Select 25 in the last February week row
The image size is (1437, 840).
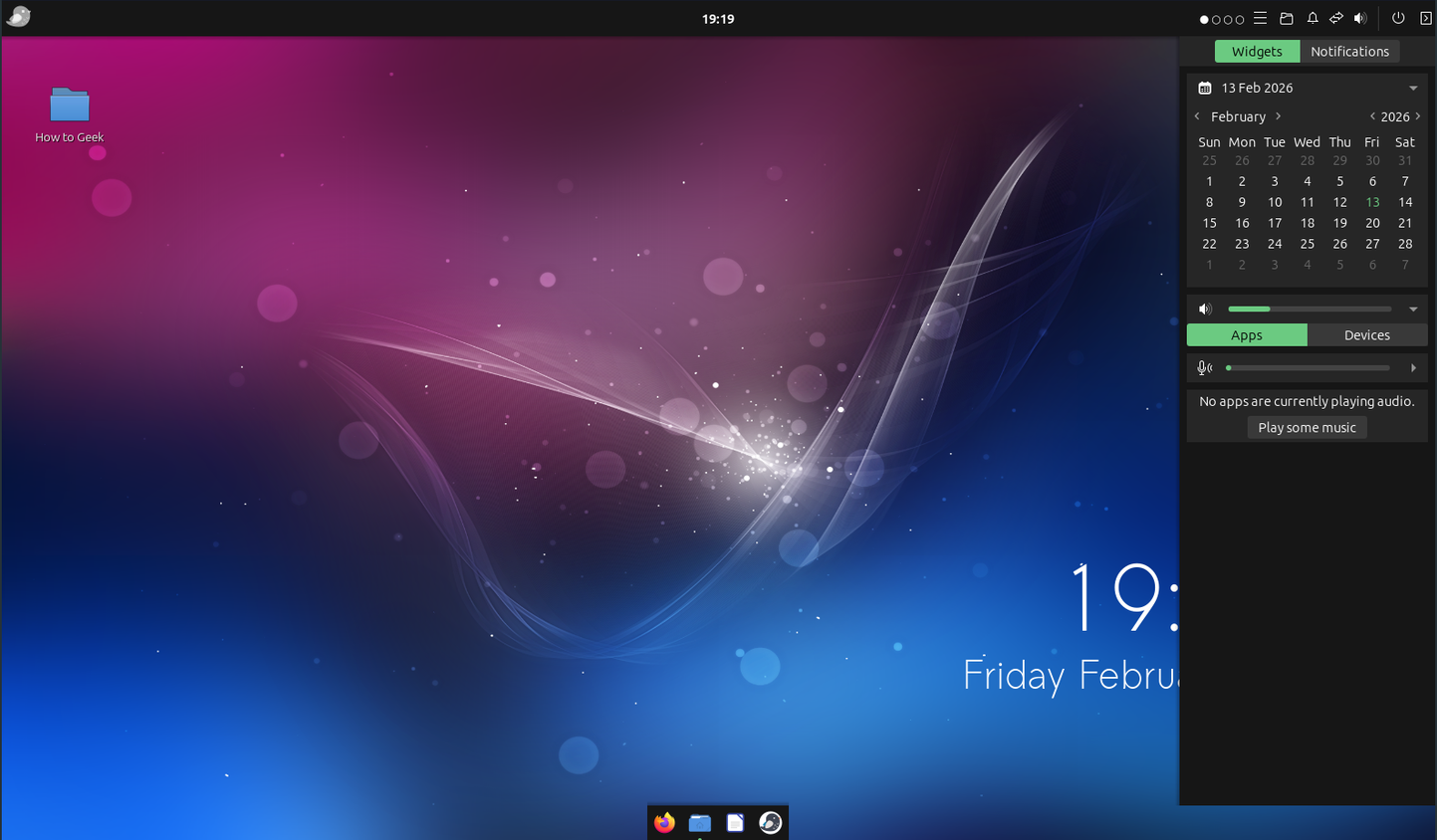coord(1308,244)
